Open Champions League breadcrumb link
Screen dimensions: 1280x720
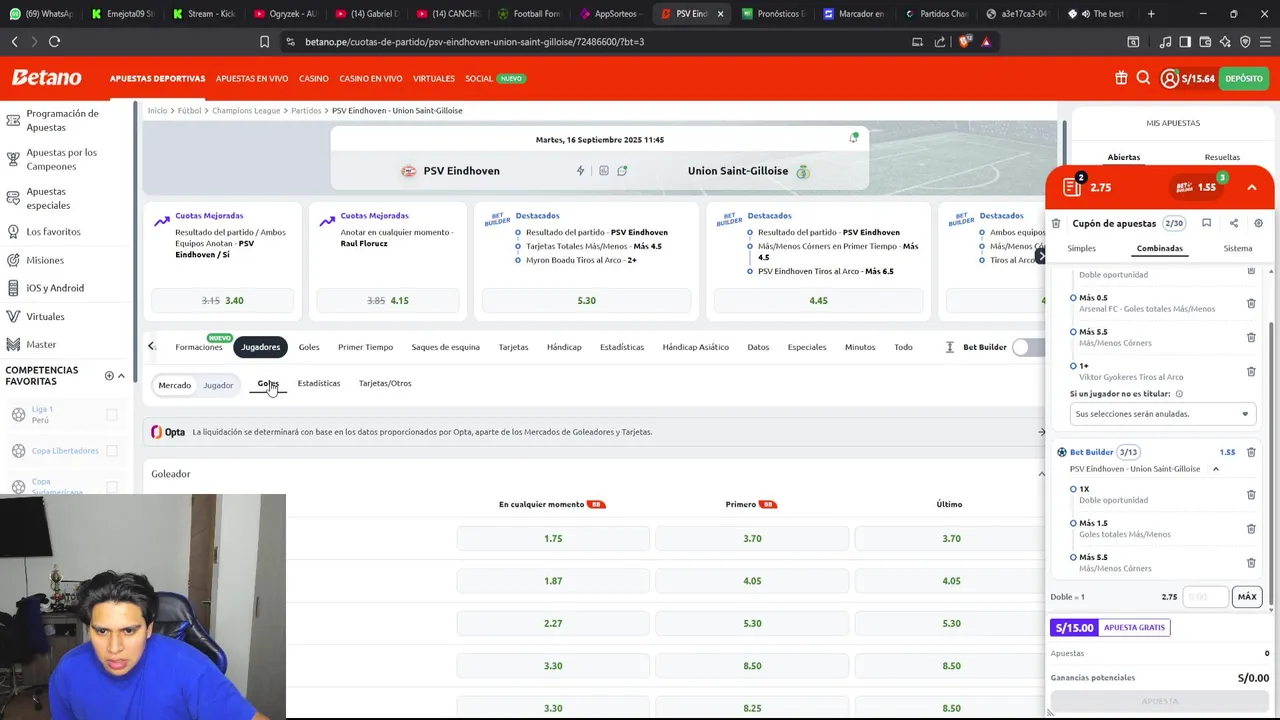(x=246, y=110)
